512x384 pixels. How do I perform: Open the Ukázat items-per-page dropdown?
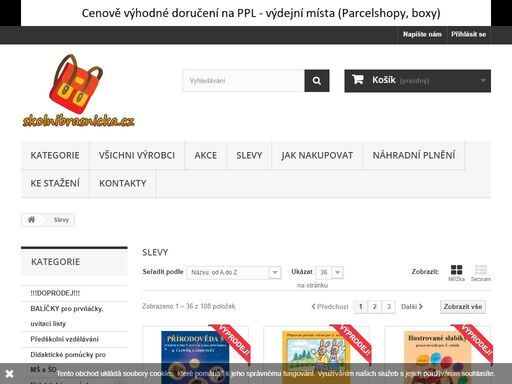tap(329, 273)
